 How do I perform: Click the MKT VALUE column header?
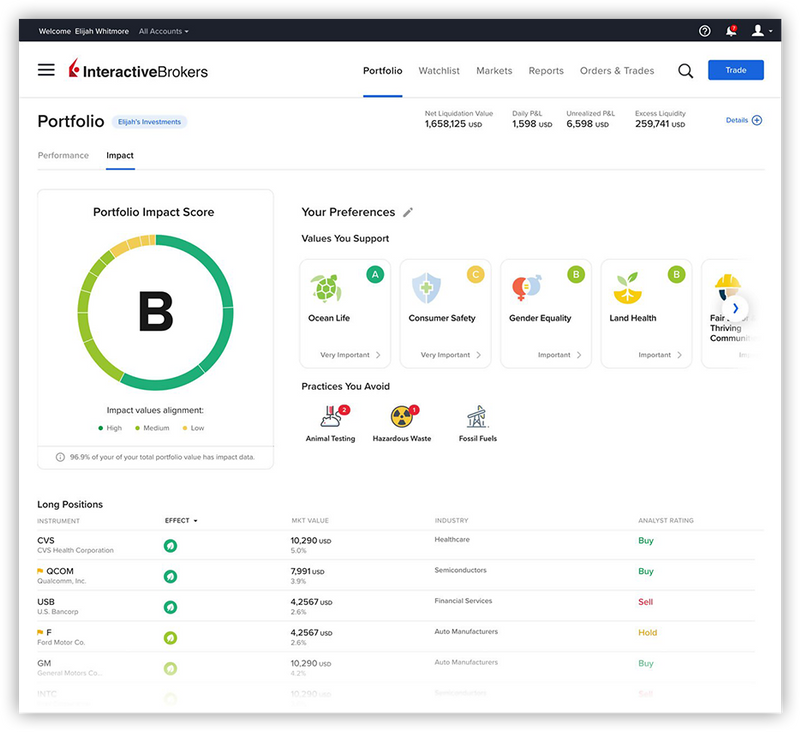coord(310,520)
